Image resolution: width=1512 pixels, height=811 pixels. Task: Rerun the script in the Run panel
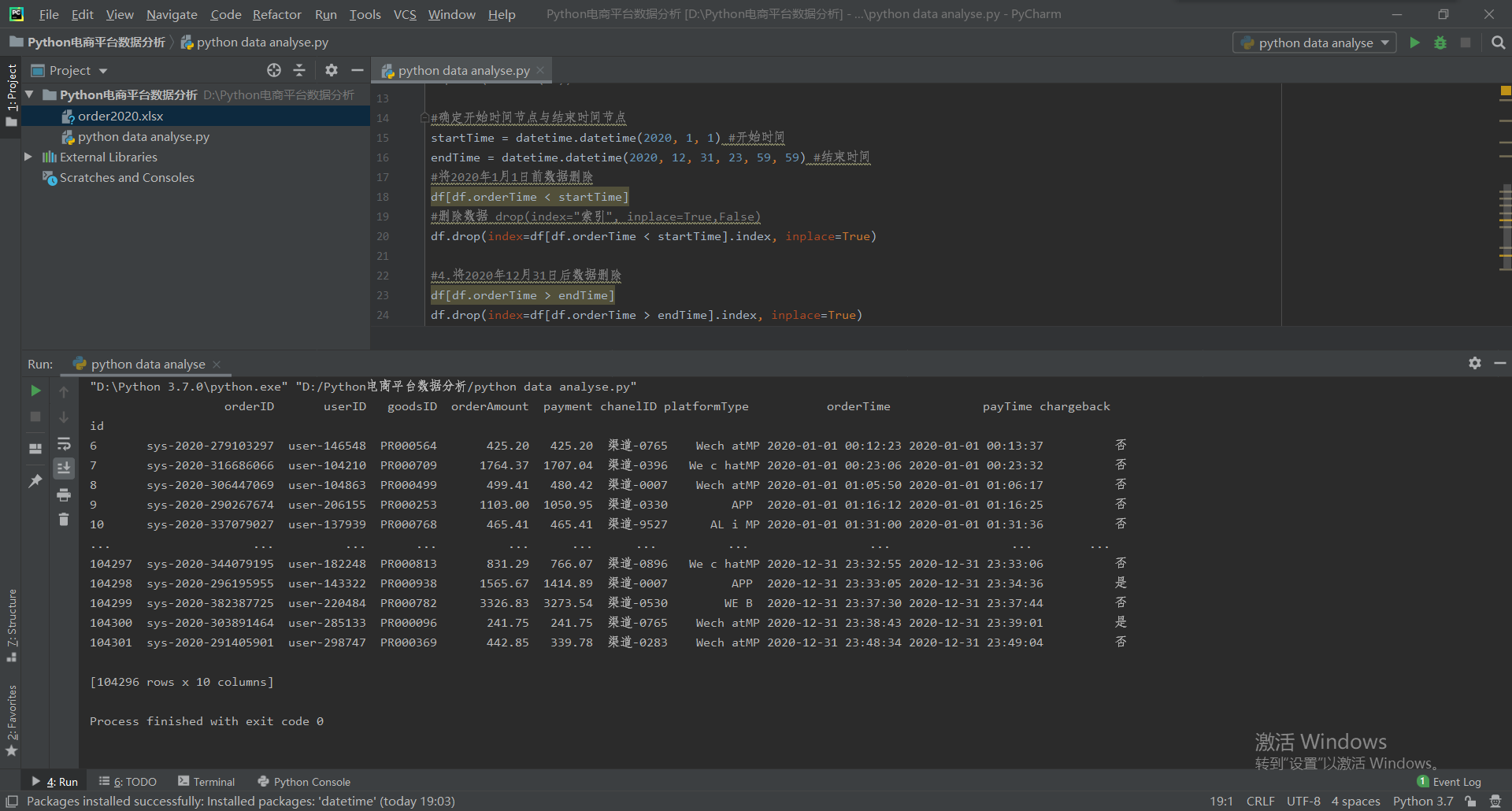pyautogui.click(x=35, y=391)
